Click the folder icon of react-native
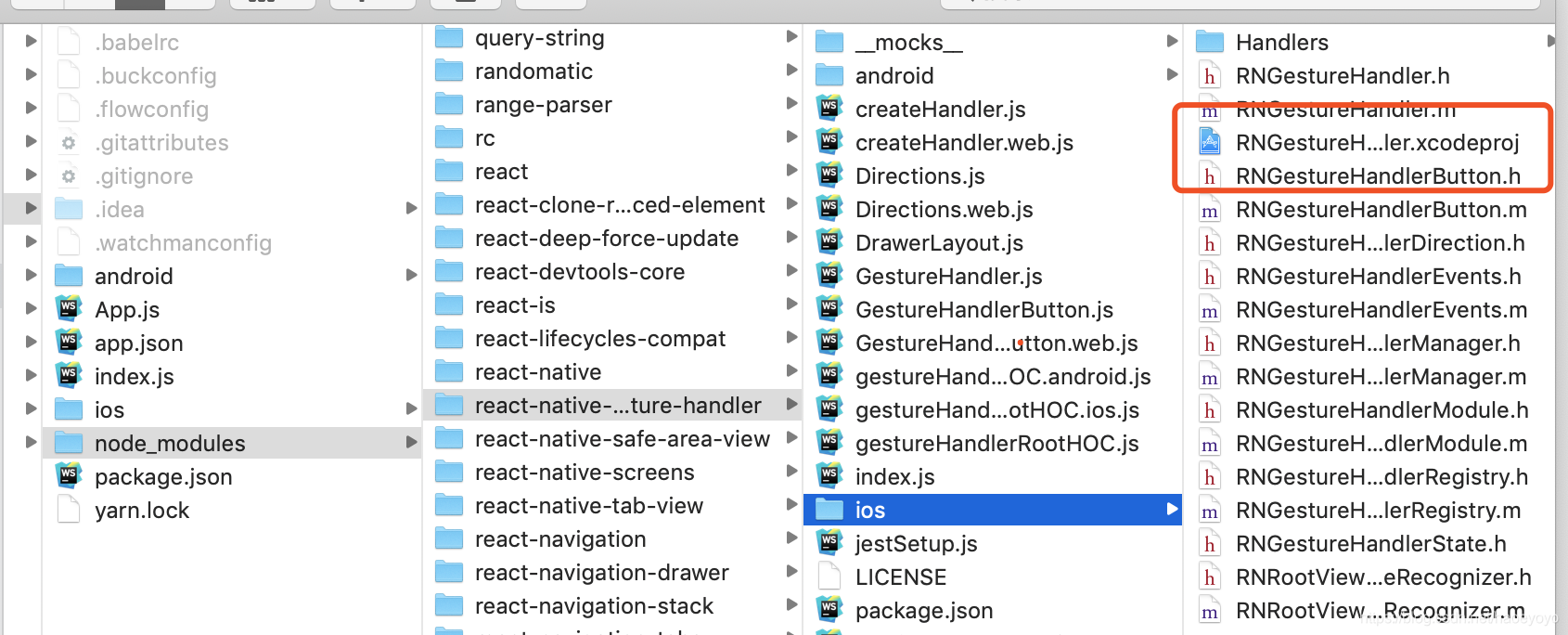The height and width of the screenshot is (635, 1568). click(x=449, y=372)
